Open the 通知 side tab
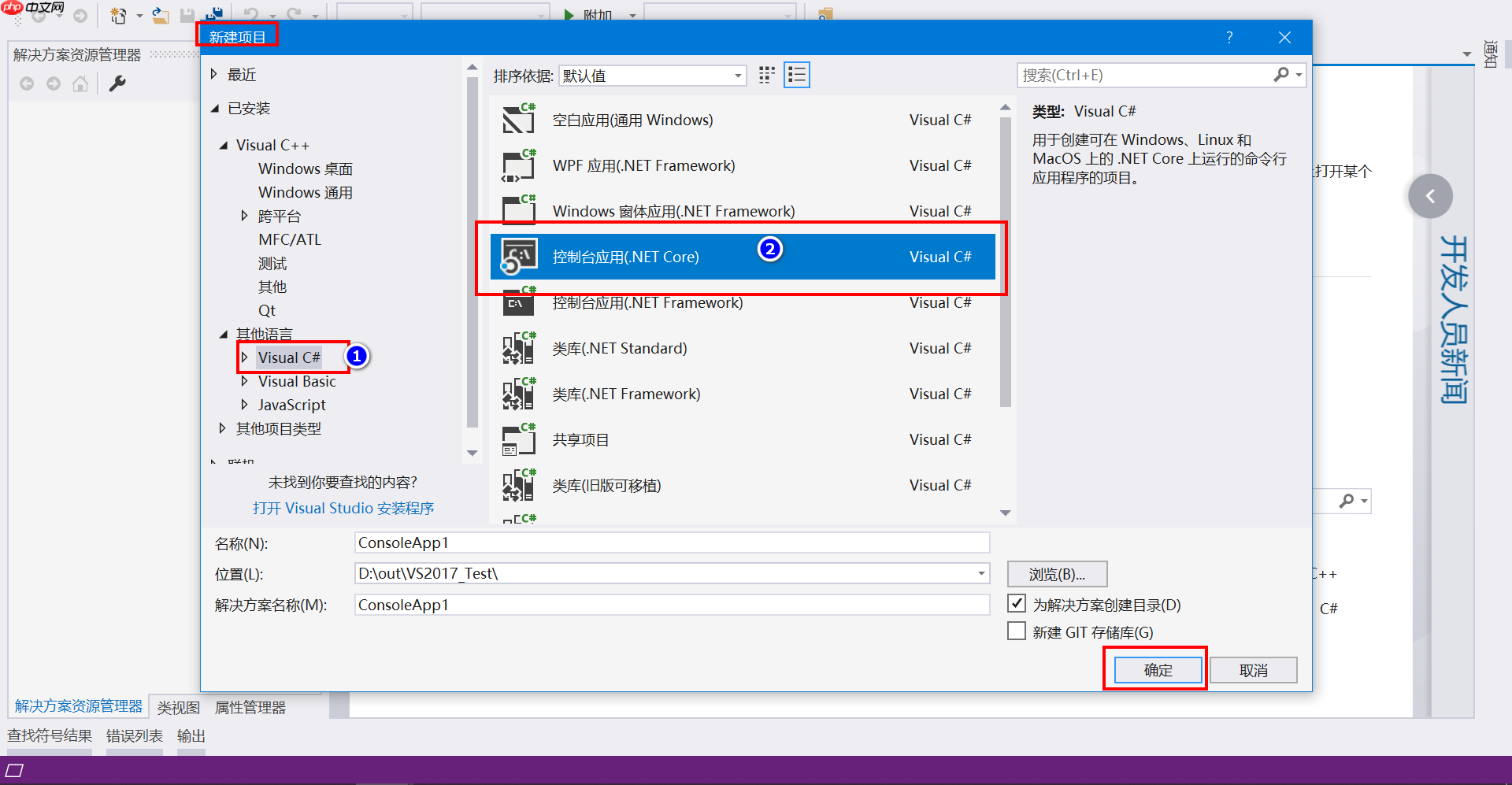The width and height of the screenshot is (1512, 785). coord(1490,54)
